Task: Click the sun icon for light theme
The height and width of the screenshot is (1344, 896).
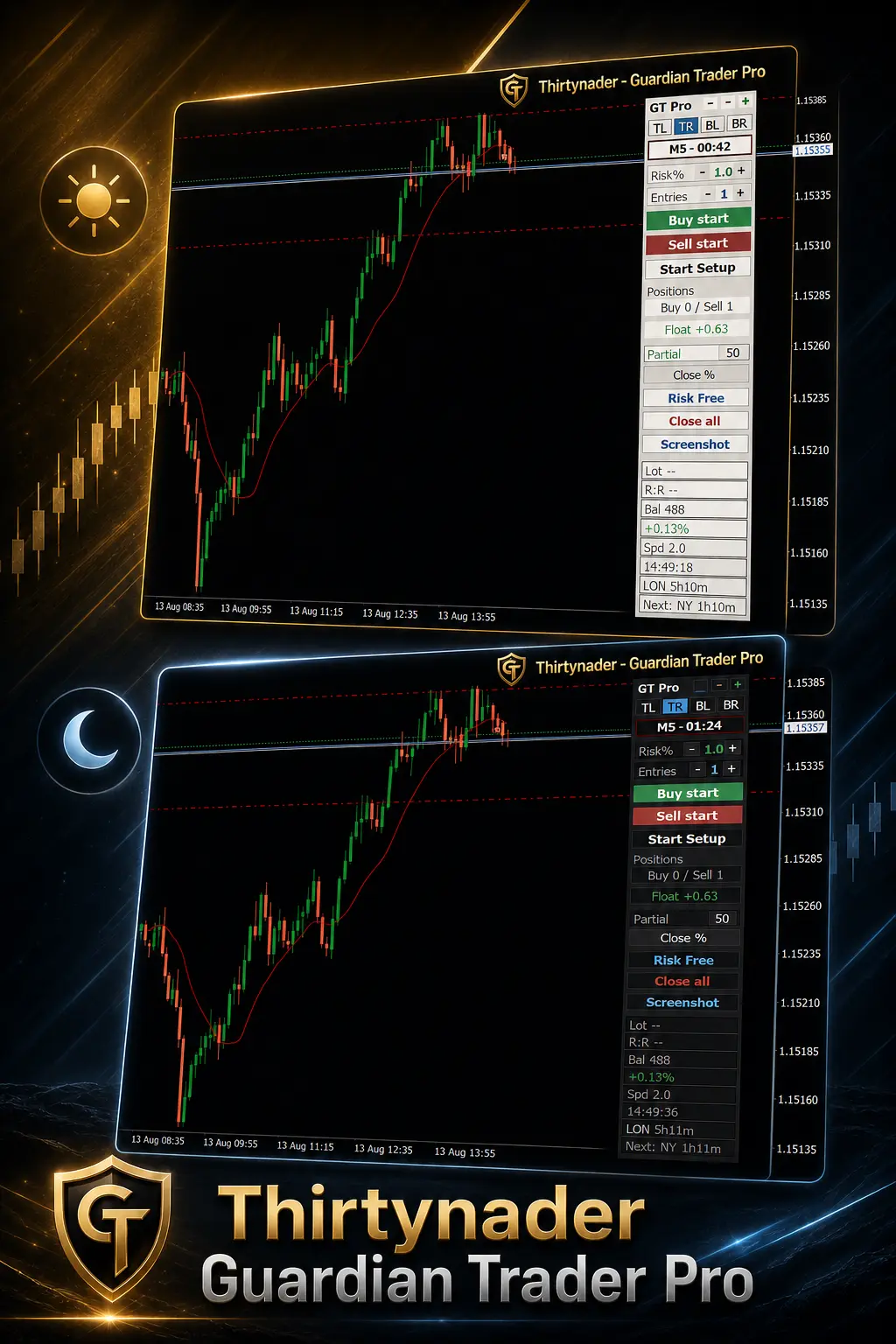Action: (94, 201)
